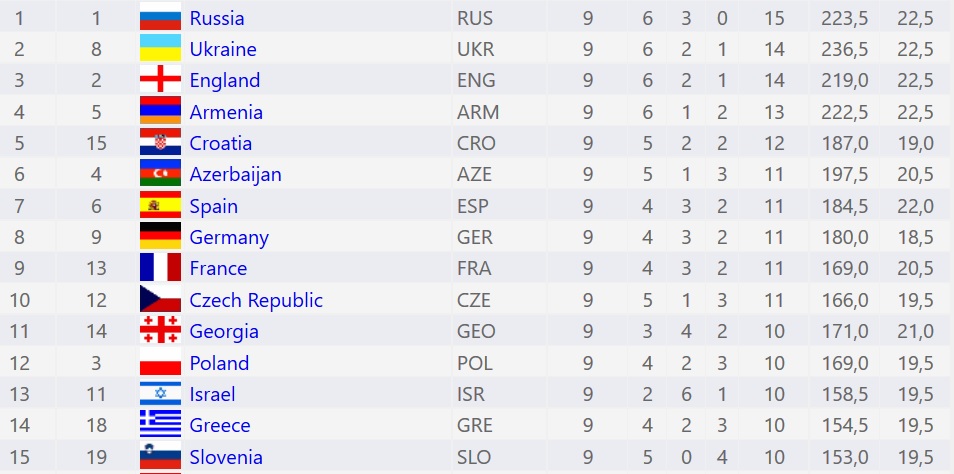Open the Azerbaijan team link

(235, 175)
